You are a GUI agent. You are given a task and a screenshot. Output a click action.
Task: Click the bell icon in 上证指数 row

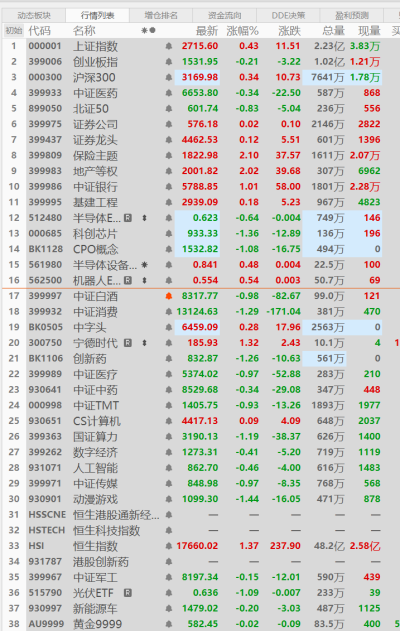(x=169, y=46)
